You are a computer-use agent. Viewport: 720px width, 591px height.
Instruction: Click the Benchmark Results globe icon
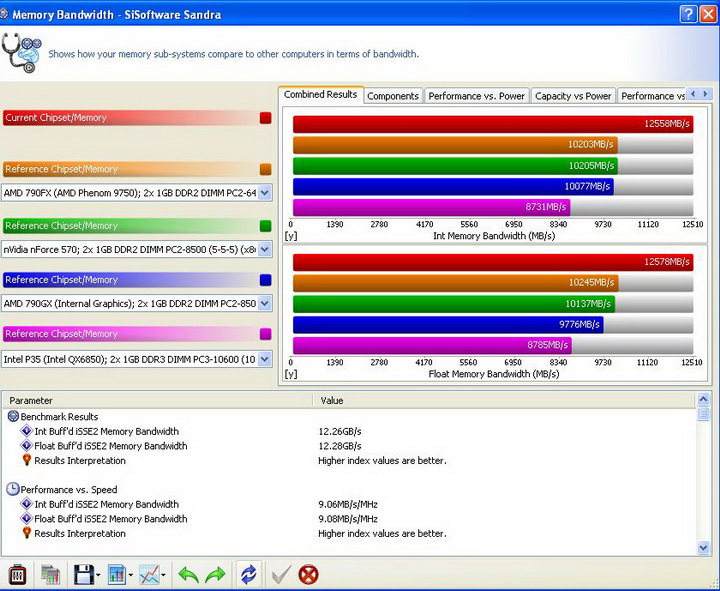click(13, 417)
